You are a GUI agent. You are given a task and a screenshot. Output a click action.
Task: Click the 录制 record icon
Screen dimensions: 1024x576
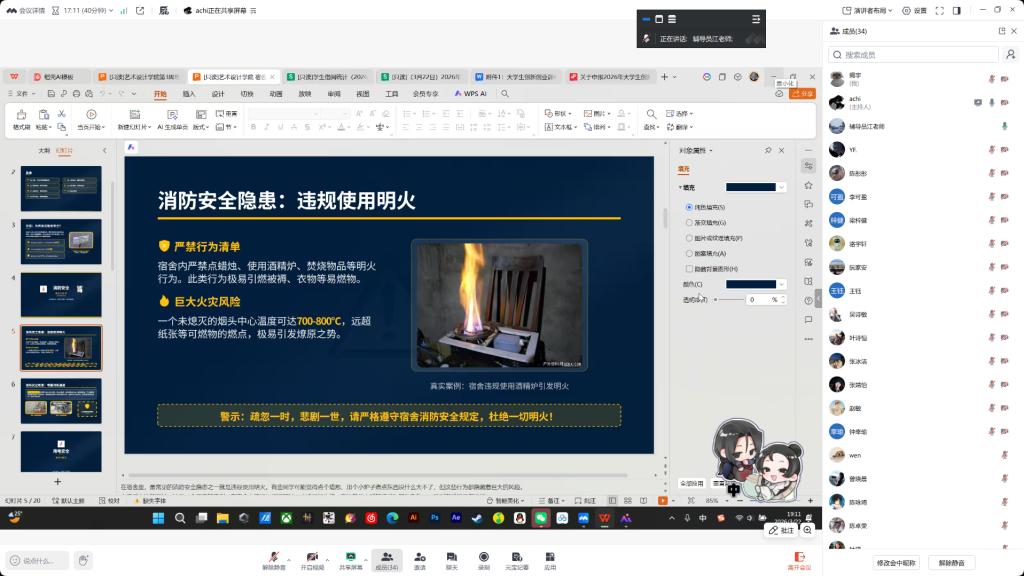pos(483,556)
